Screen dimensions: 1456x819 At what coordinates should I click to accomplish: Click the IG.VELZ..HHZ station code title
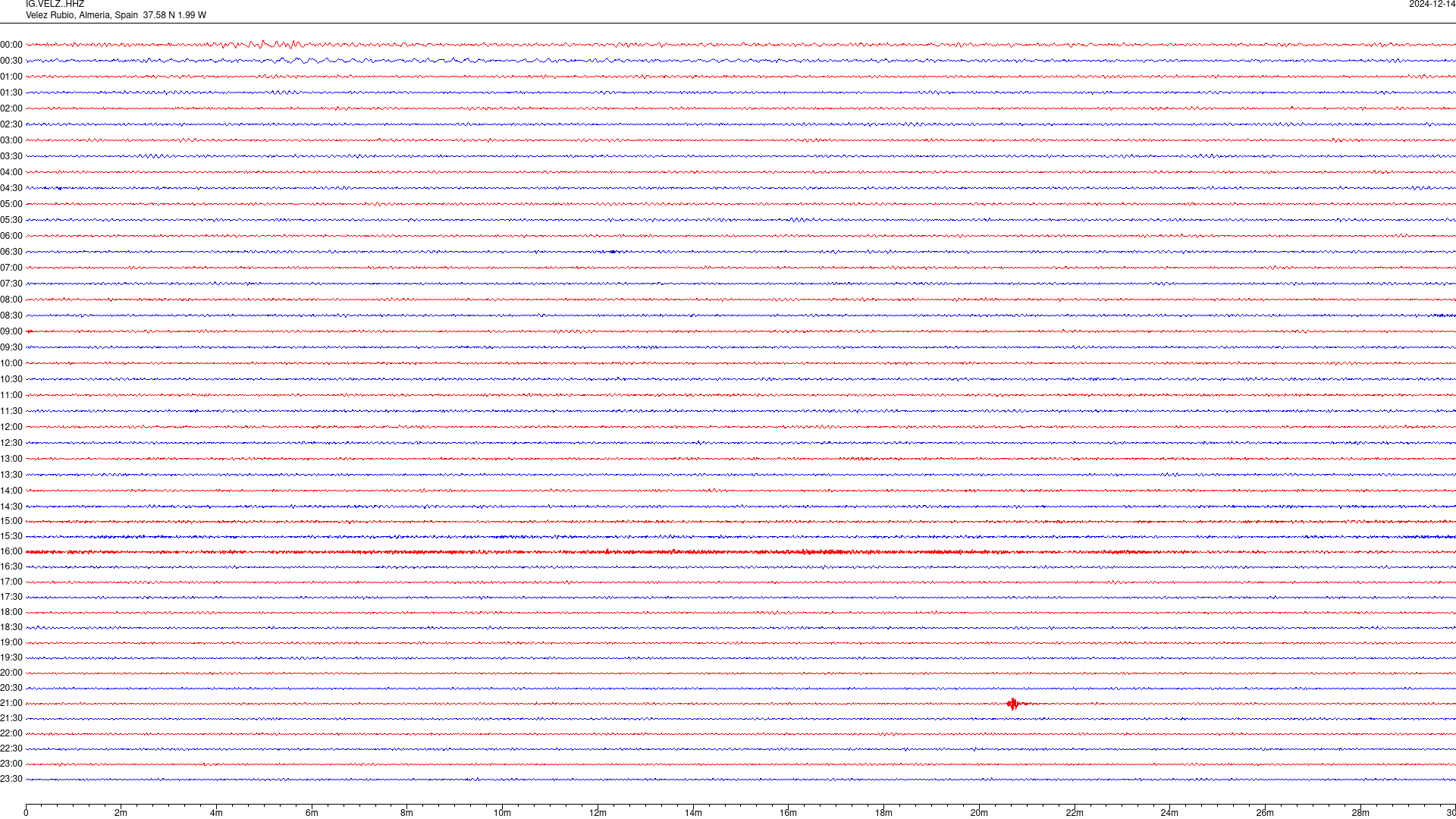coord(55,5)
